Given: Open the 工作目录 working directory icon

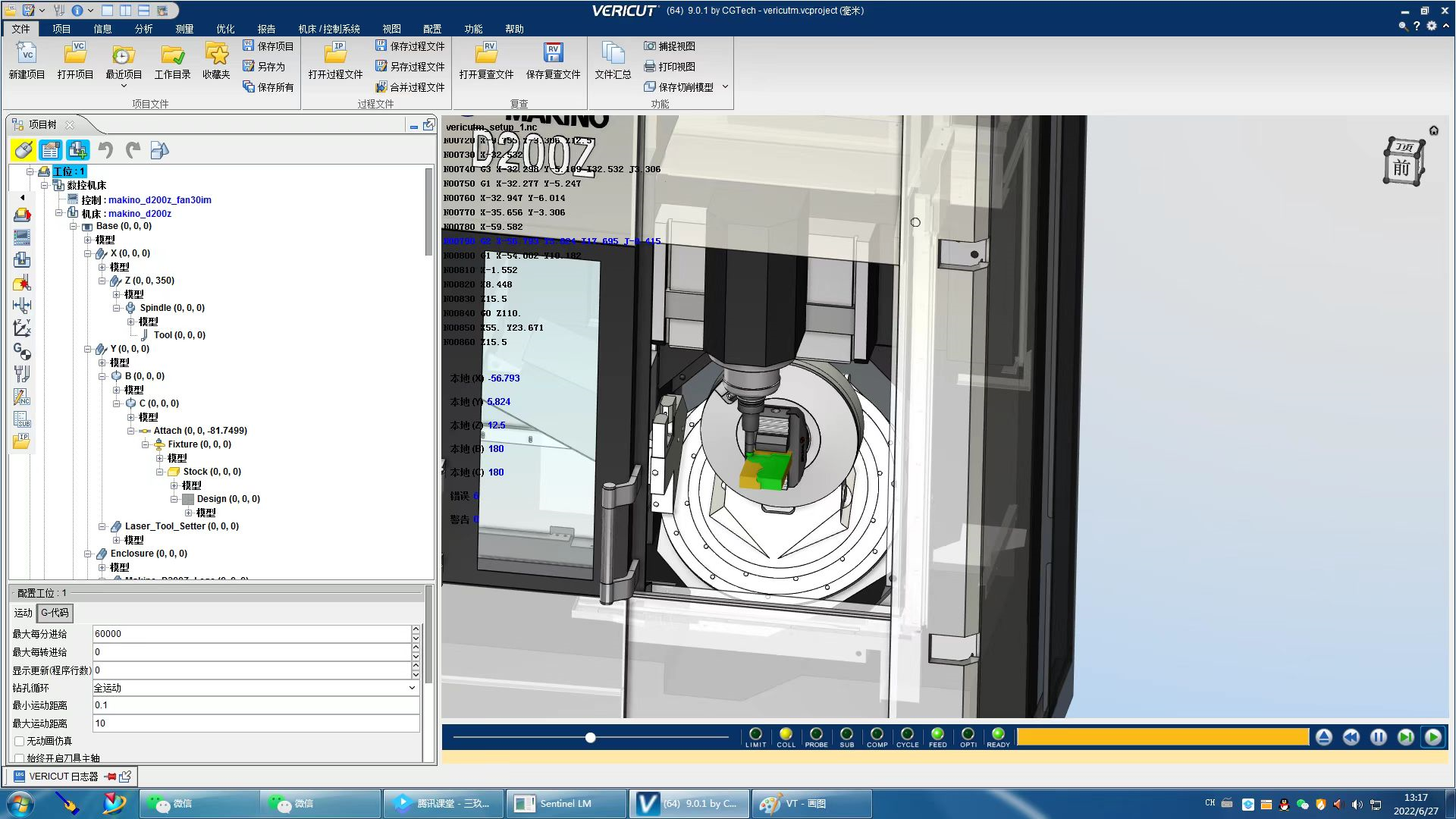Looking at the screenshot, I should click(172, 54).
